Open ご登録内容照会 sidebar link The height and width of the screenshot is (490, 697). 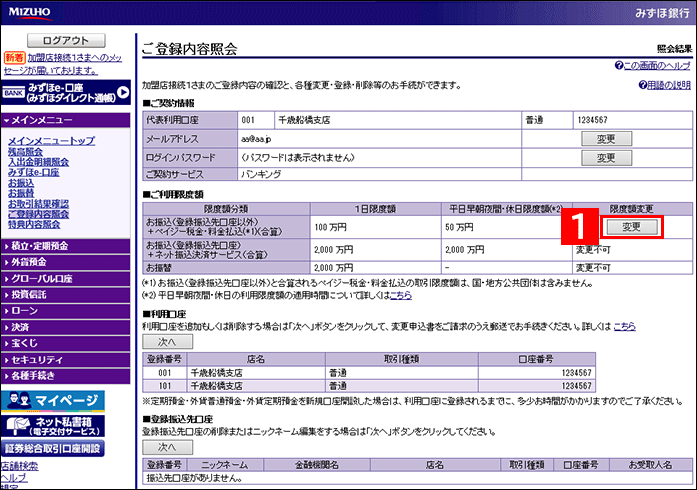tap(38, 214)
